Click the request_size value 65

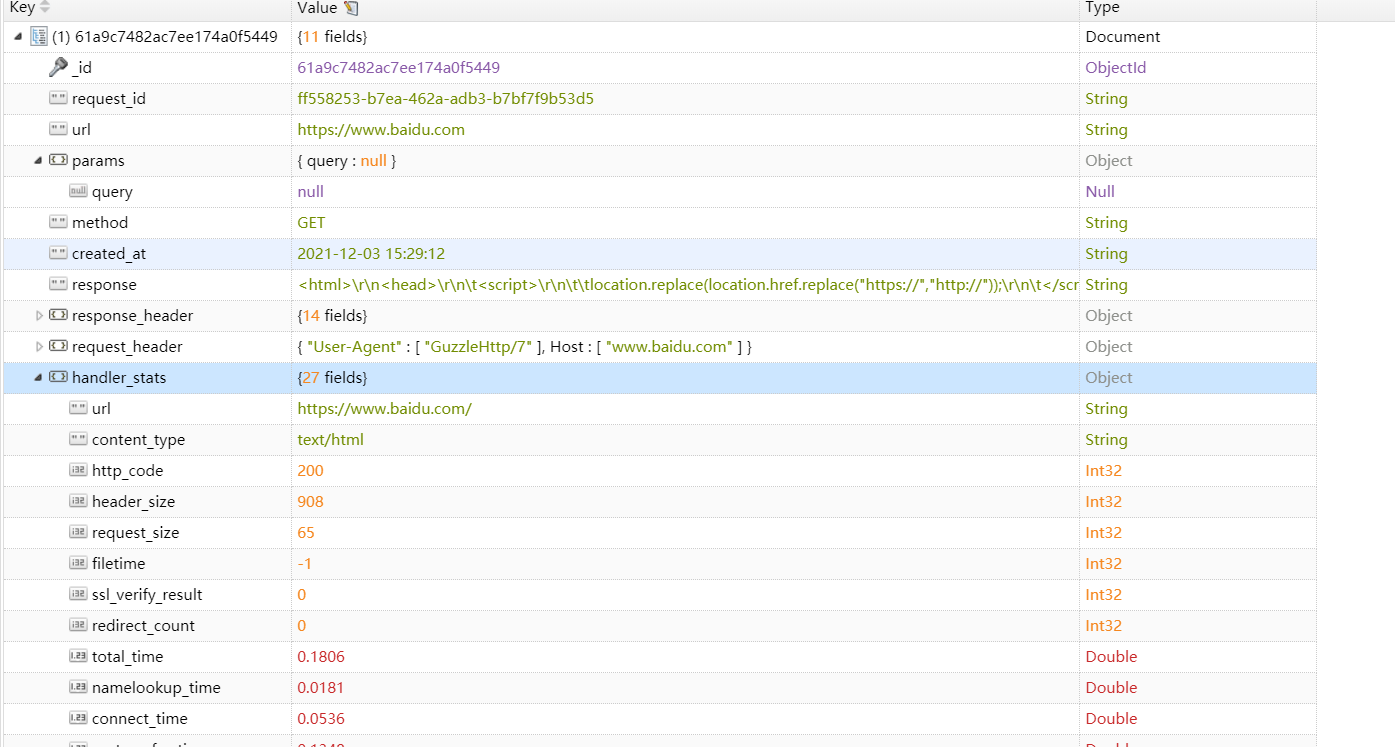tap(306, 533)
